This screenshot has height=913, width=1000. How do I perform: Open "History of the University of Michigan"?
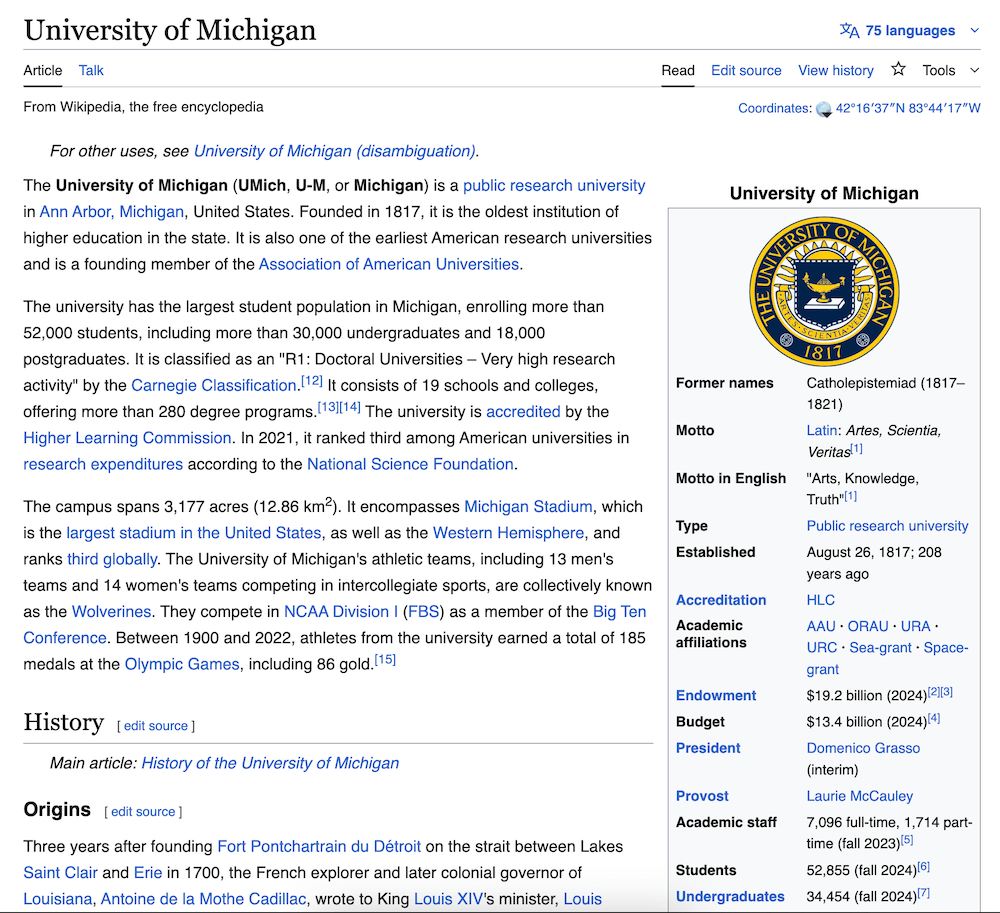270,762
